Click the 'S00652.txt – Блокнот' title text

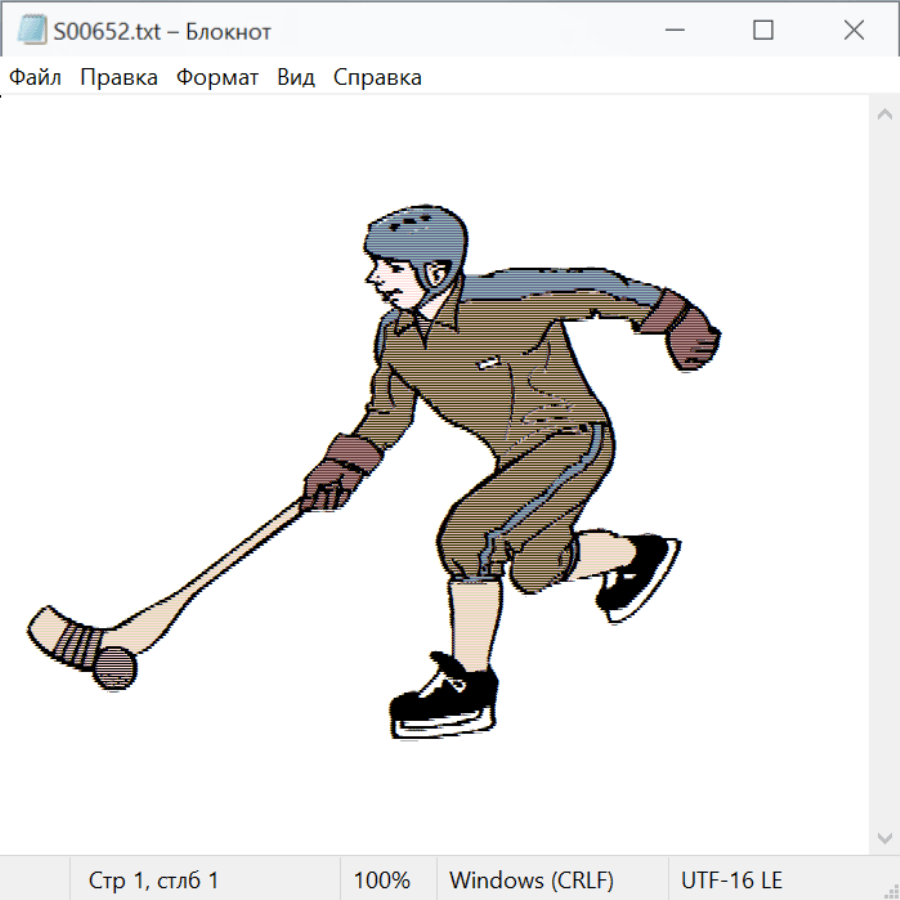tap(162, 31)
